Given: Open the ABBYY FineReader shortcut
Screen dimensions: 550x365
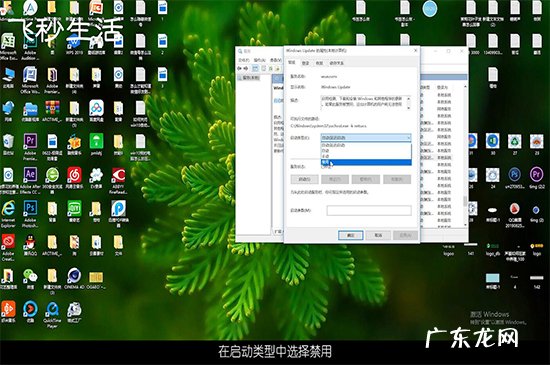Looking at the screenshot, I should coord(118,175).
